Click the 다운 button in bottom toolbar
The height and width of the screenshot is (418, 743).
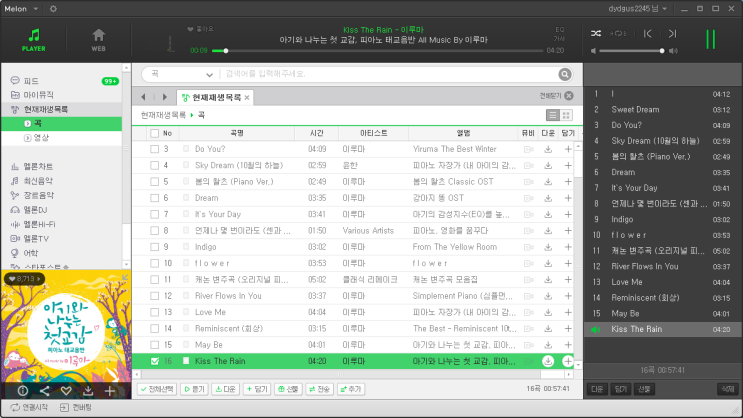(x=226, y=390)
